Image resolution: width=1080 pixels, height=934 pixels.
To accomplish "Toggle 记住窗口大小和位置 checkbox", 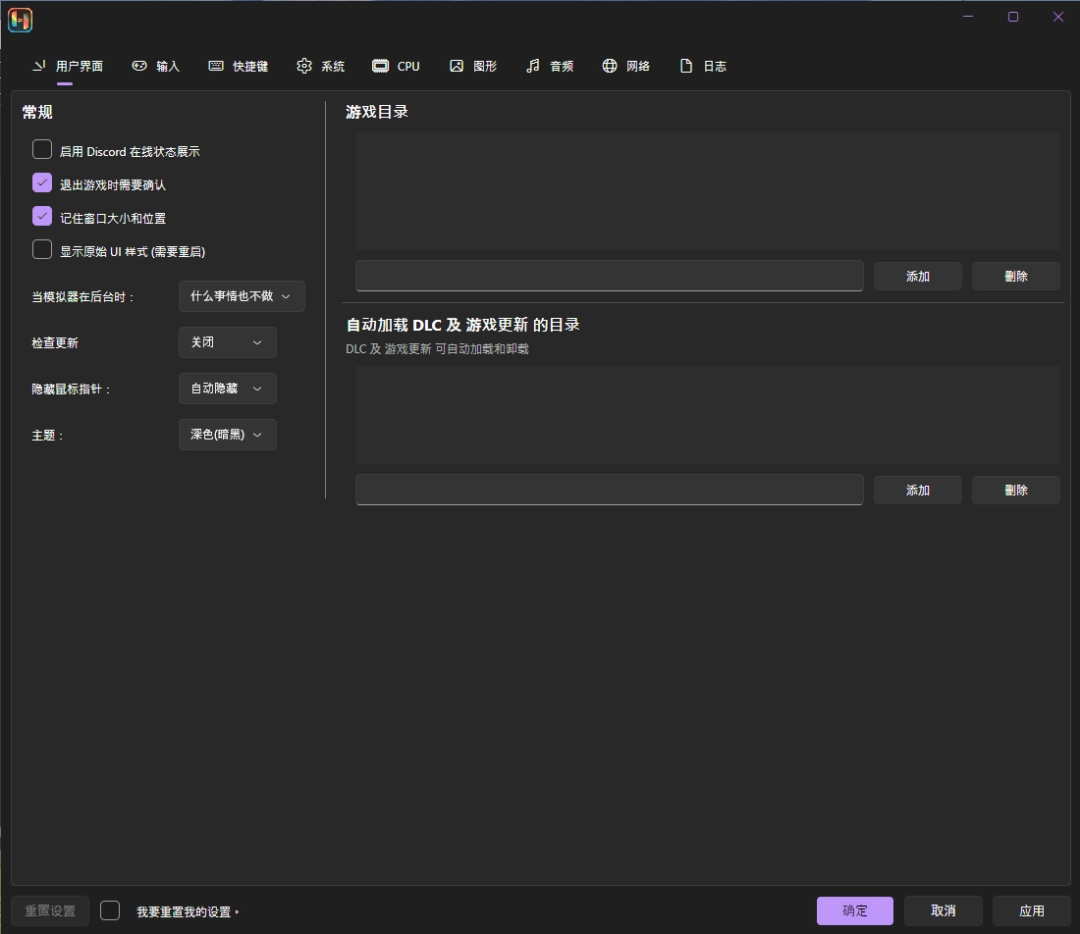I will tap(42, 216).
